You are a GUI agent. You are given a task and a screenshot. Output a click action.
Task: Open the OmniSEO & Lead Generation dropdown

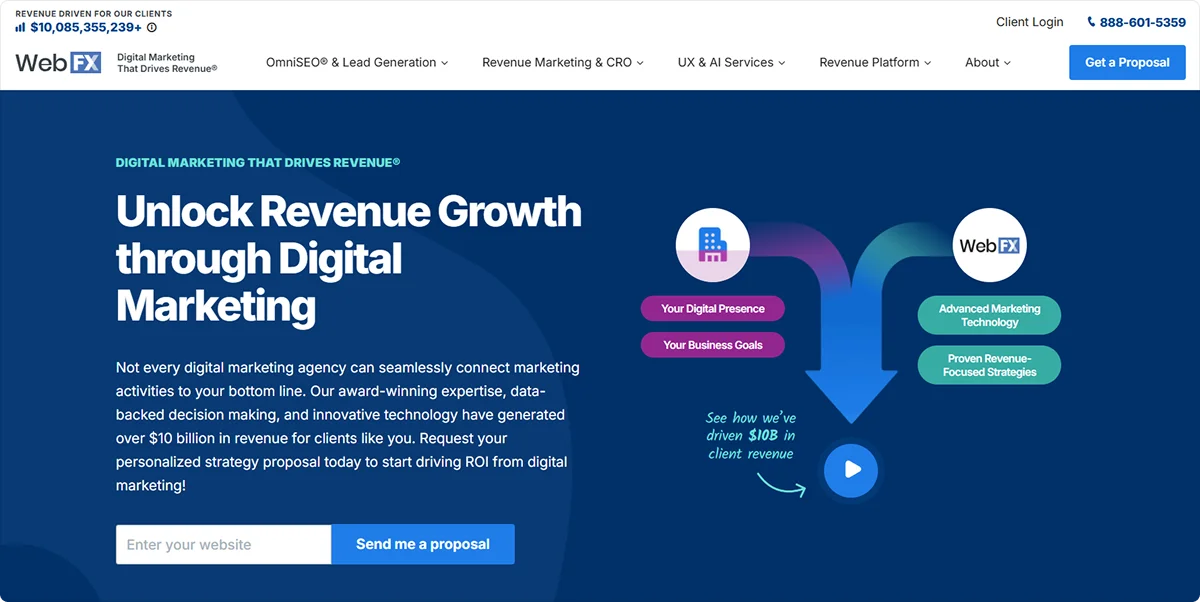click(x=356, y=62)
